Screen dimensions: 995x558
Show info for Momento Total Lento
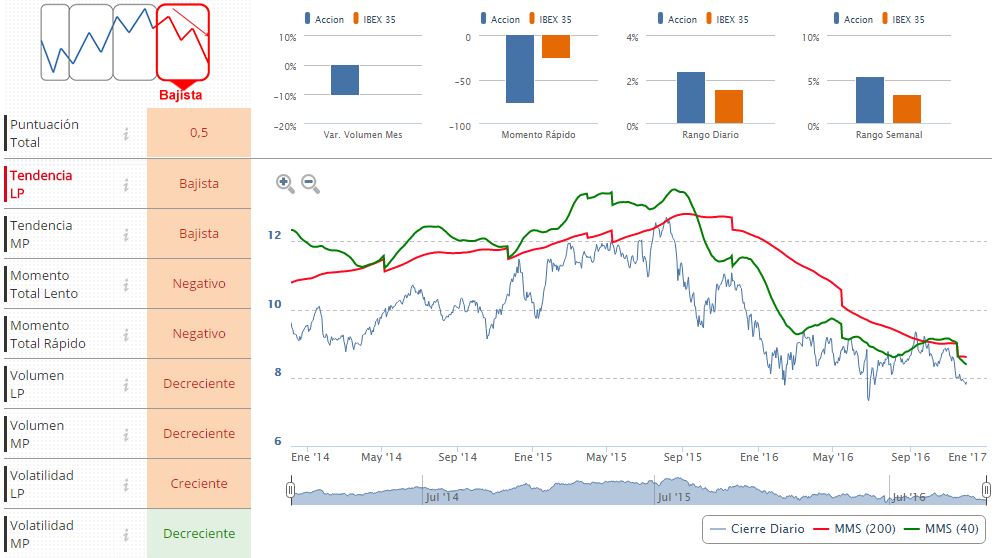(x=126, y=284)
